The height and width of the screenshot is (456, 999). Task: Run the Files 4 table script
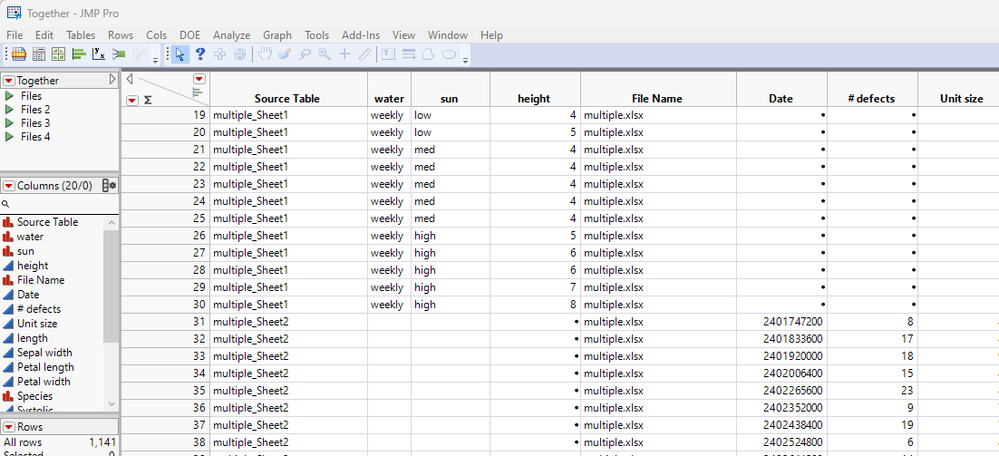[x=9, y=136]
